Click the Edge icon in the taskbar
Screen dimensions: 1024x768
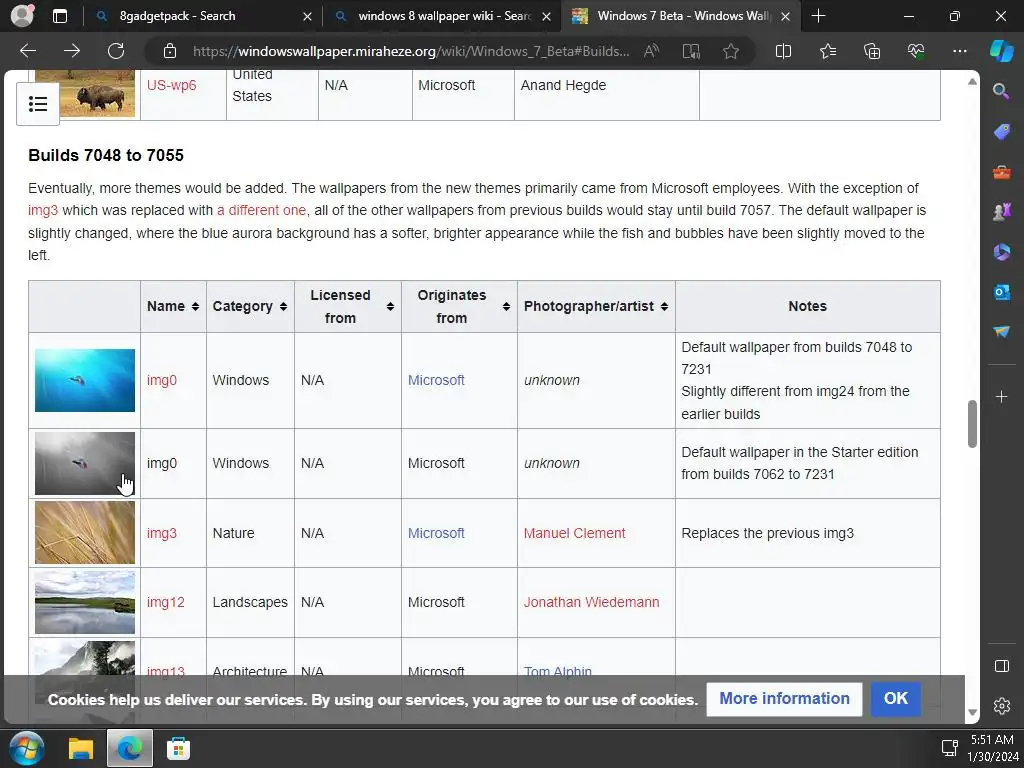tap(130, 748)
